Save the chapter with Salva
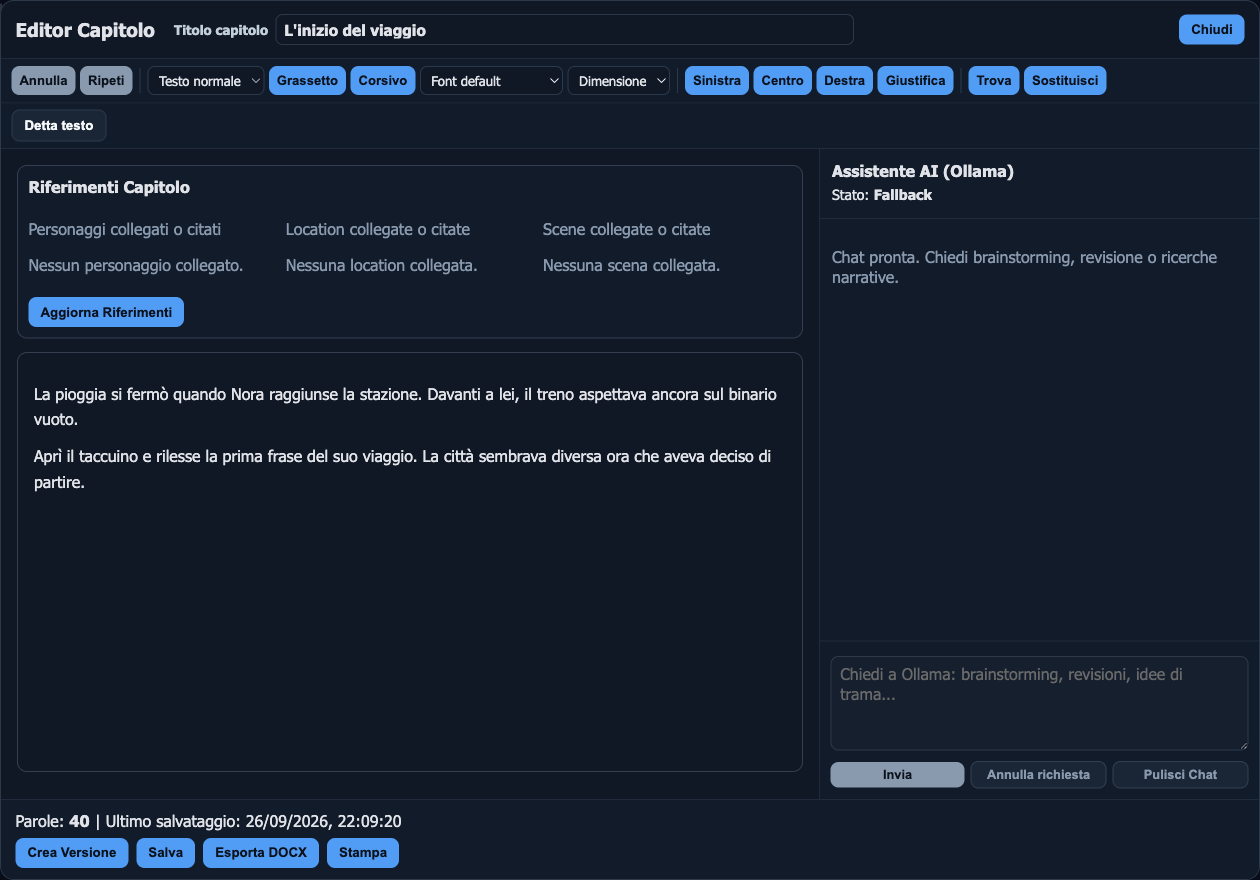1260x880 pixels. pos(166,853)
